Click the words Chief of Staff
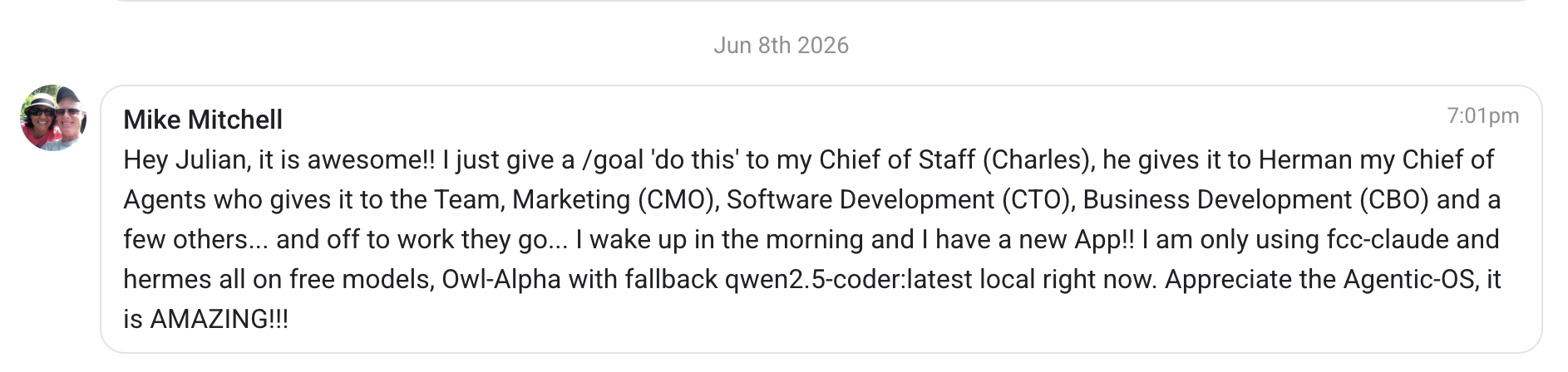Screen dimensions: 1568x372 coord(896,160)
